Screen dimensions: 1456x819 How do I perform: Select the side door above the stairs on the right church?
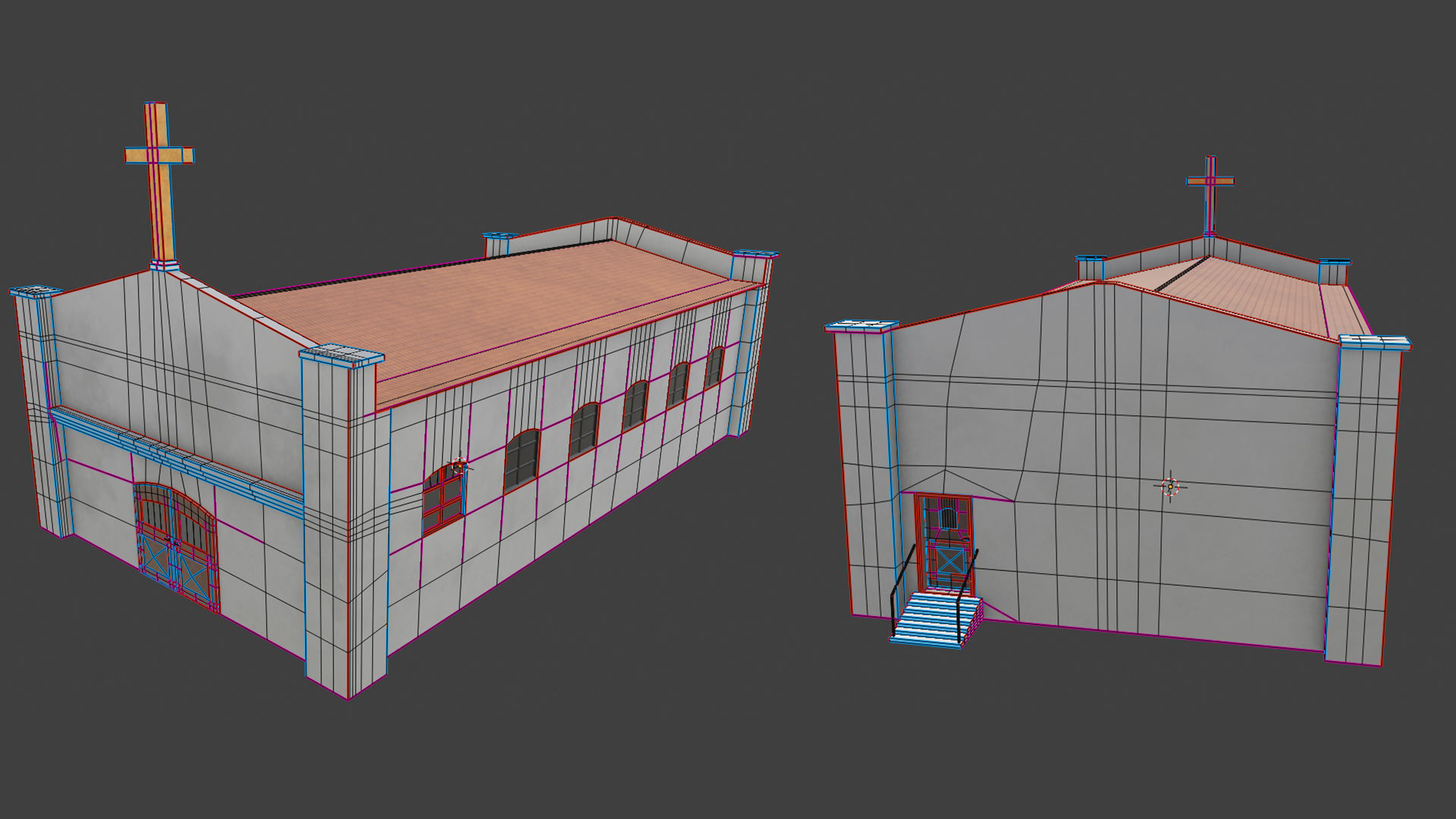pyautogui.click(x=945, y=542)
